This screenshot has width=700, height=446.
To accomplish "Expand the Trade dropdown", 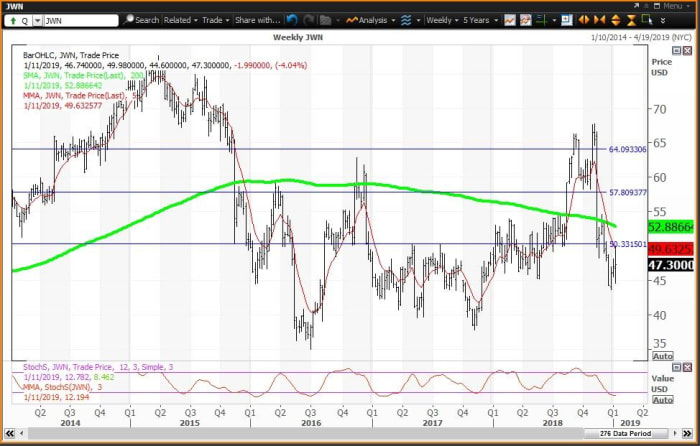I will (214, 19).
